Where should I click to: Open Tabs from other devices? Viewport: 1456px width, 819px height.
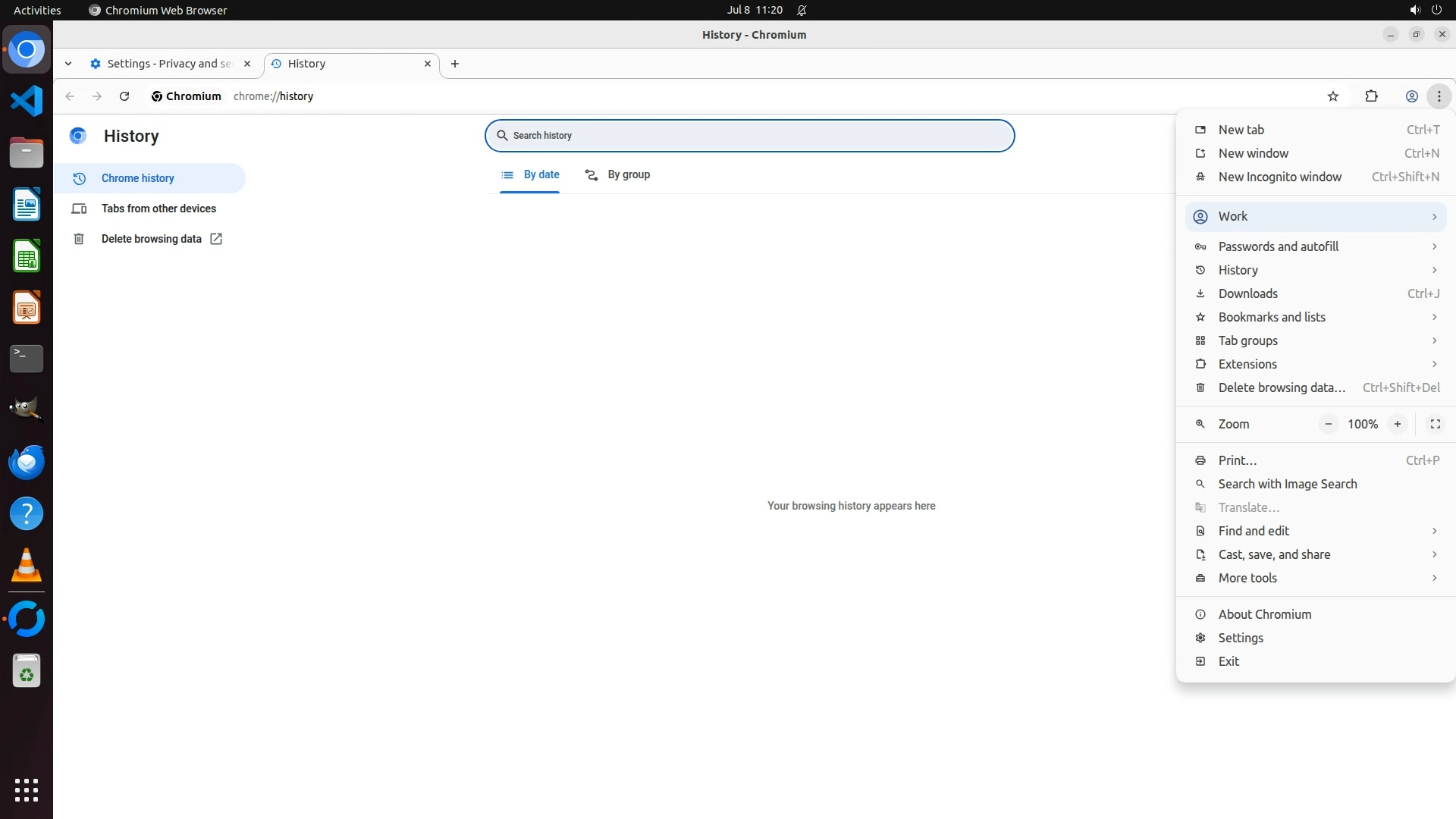[158, 209]
